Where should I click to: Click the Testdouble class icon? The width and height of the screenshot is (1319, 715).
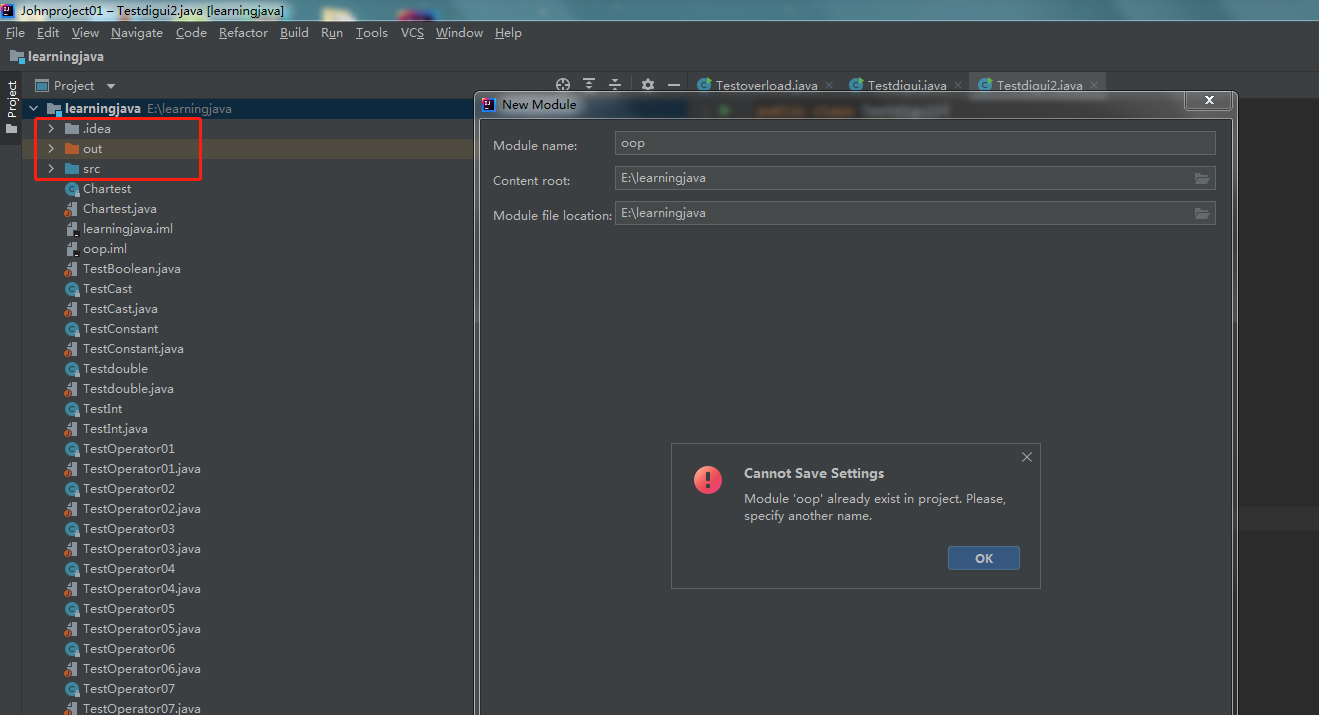tap(72, 369)
